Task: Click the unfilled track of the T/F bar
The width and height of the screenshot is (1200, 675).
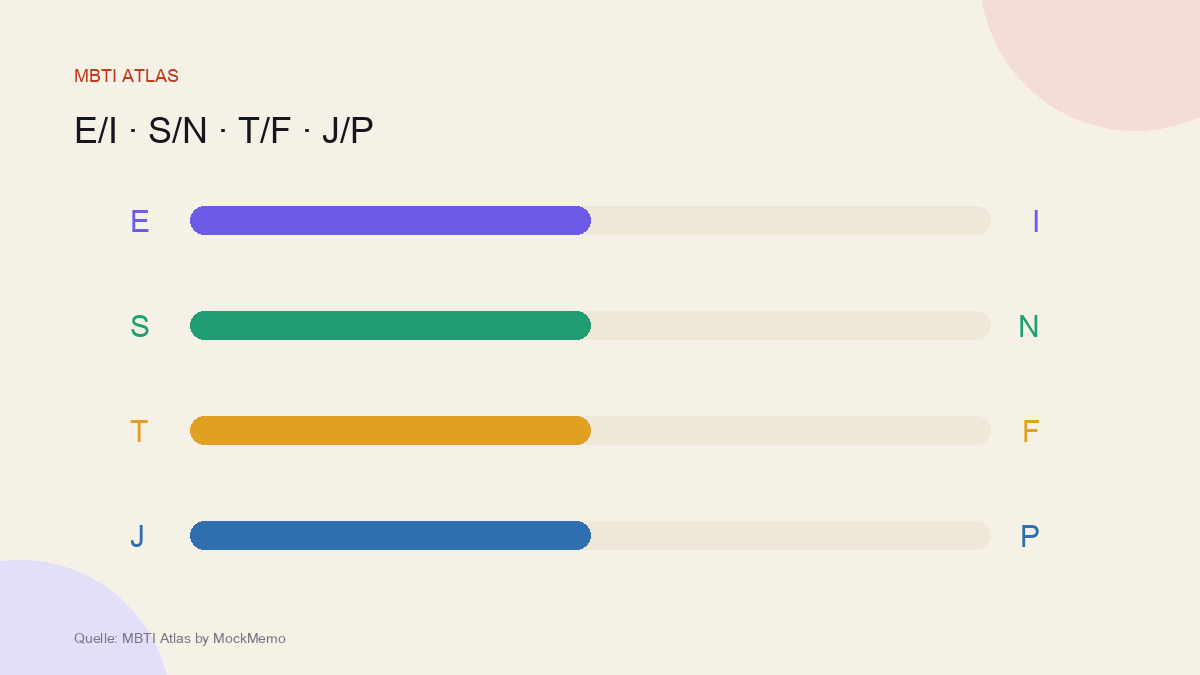Action: (x=791, y=430)
